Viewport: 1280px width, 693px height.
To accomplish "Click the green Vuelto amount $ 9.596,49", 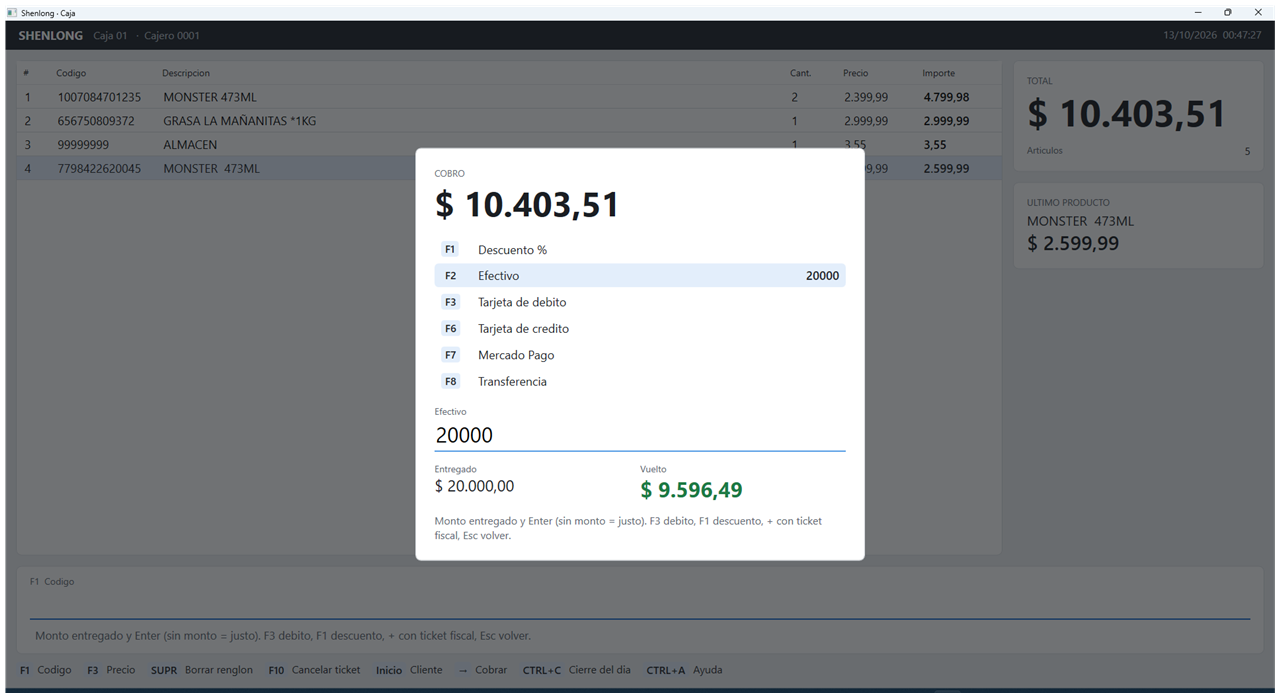I will [x=691, y=490].
